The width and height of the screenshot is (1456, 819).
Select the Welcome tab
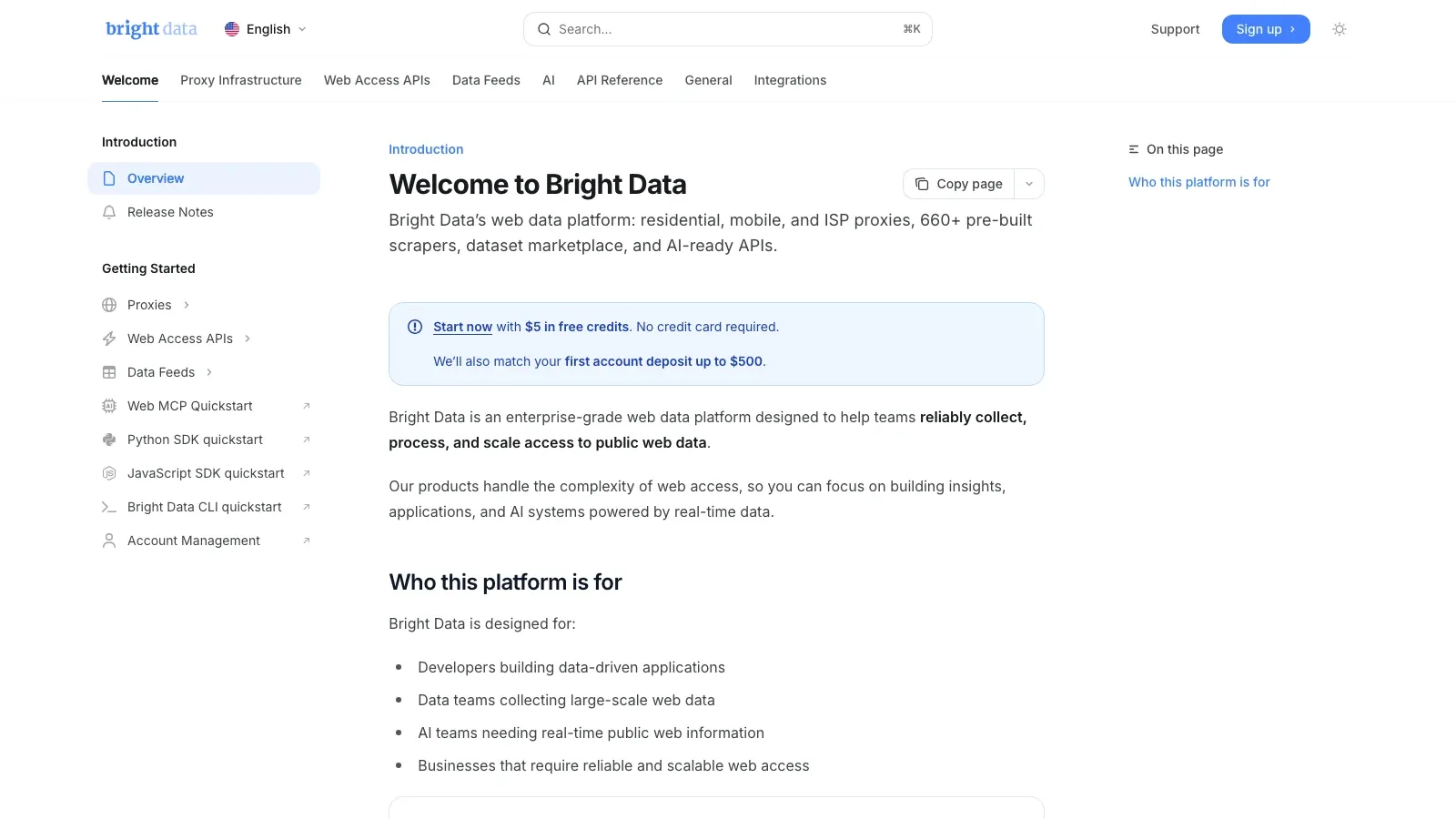(x=130, y=80)
